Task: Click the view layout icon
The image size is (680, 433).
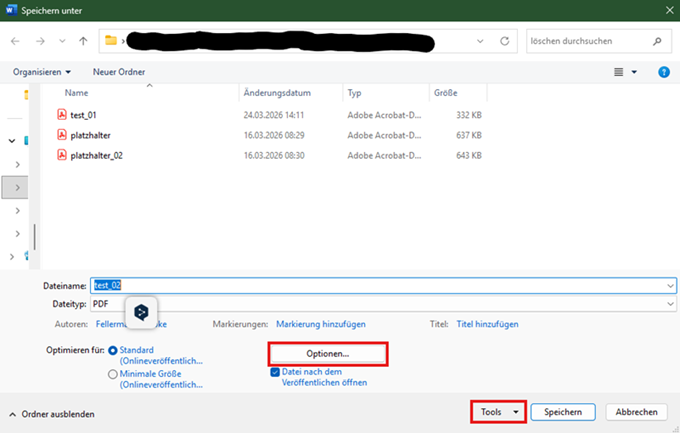Action: (620, 72)
